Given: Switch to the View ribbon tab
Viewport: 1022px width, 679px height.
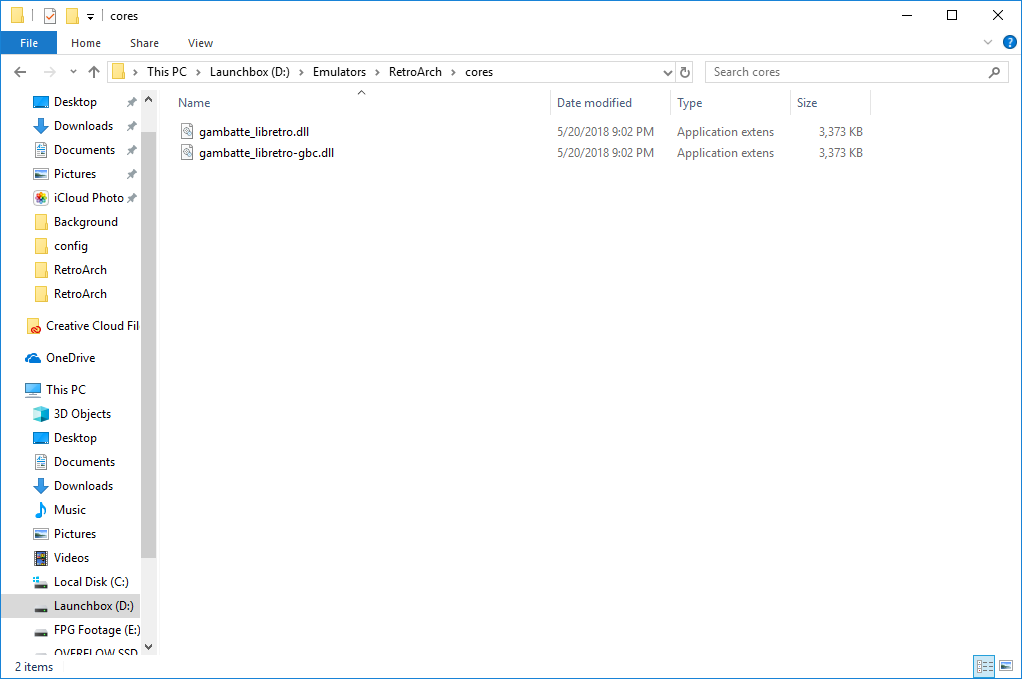Looking at the screenshot, I should [200, 43].
